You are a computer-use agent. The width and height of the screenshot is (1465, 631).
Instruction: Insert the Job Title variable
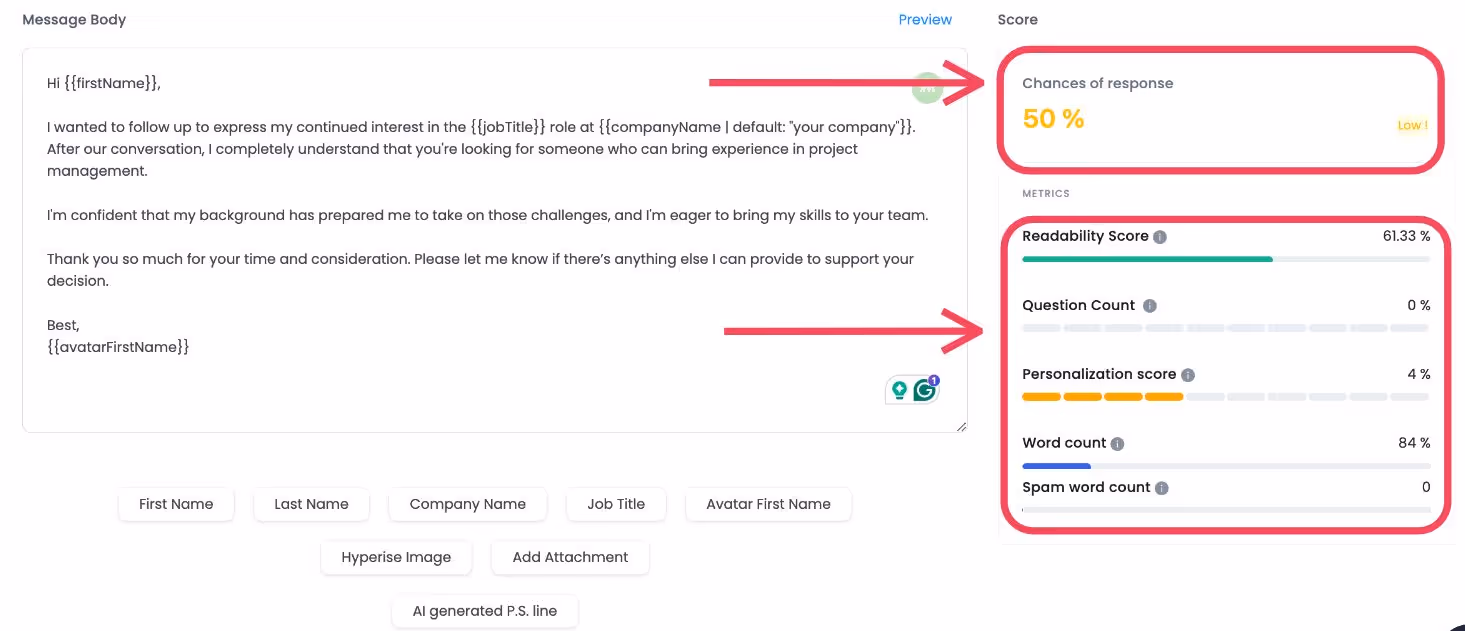click(x=616, y=504)
